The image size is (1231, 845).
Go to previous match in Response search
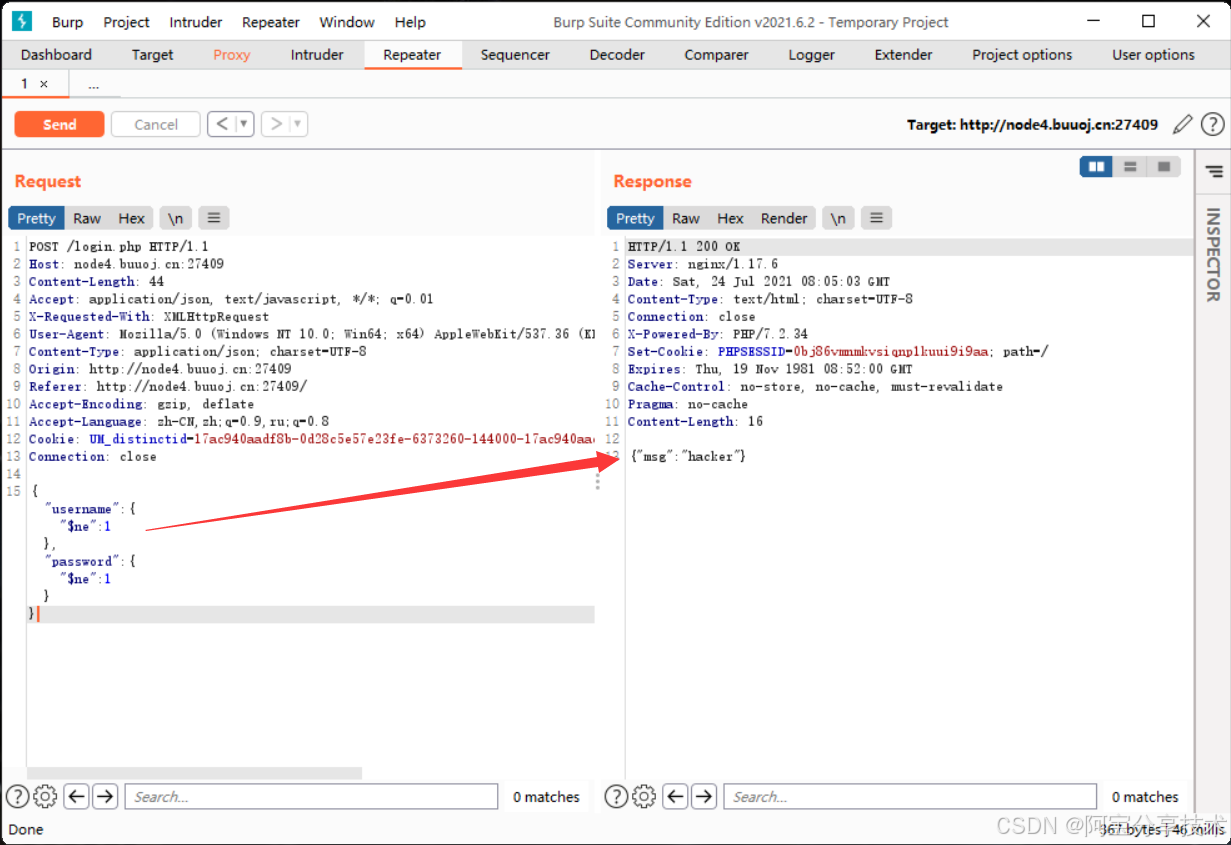676,796
